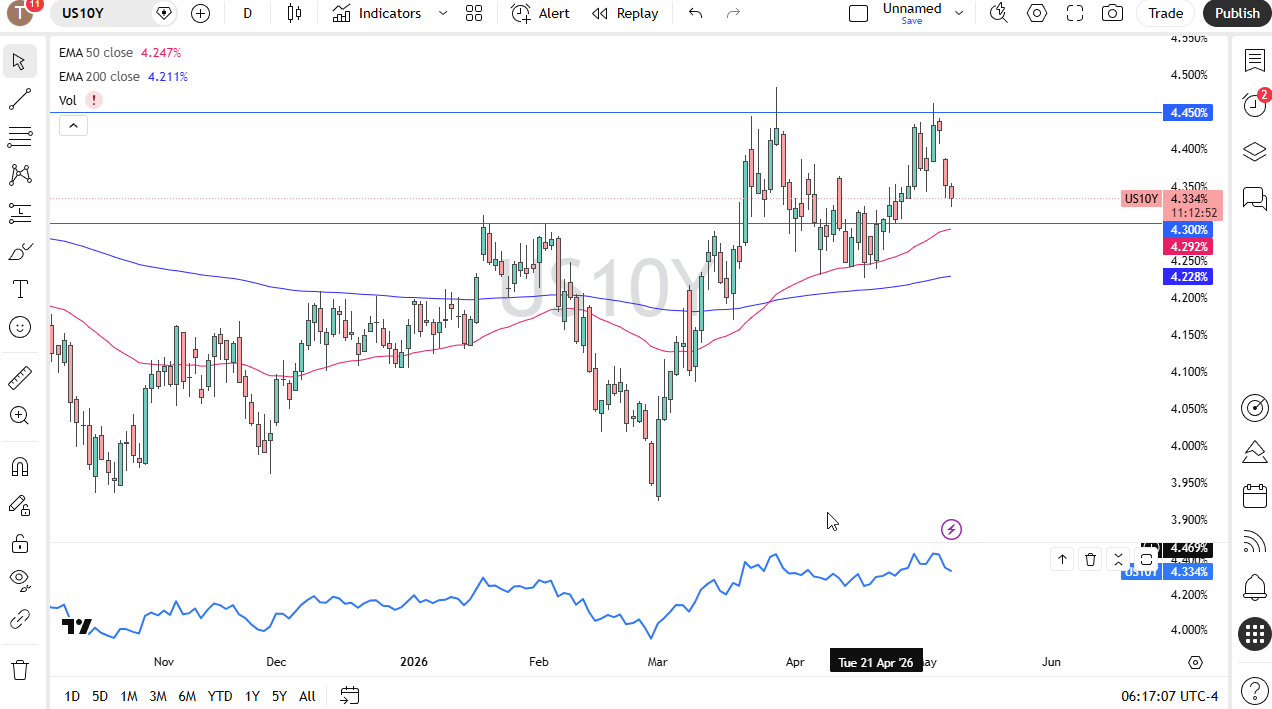Screen dimensions: 1272x709
Task: Open the go to date calendar icon
Action: [x=350, y=695]
